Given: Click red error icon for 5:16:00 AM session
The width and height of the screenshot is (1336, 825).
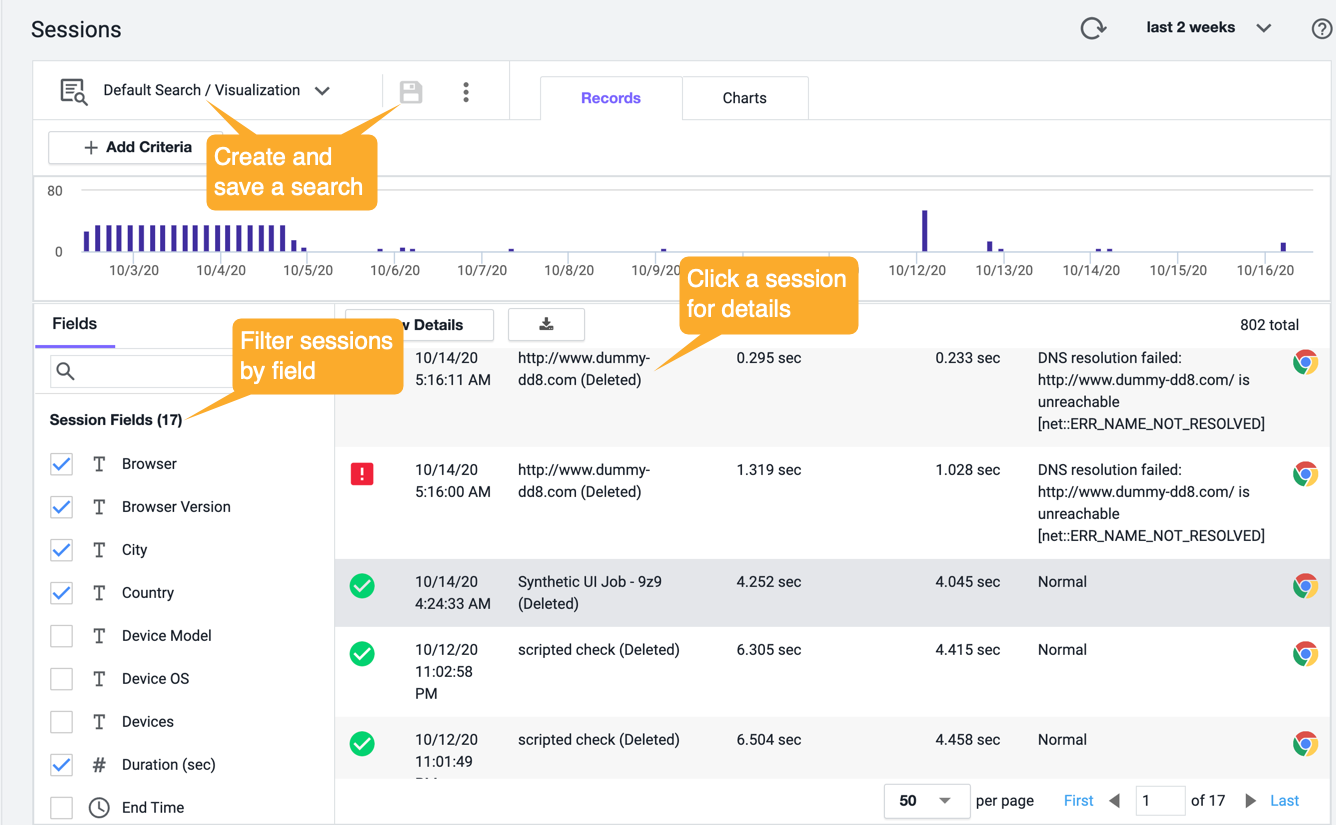Looking at the screenshot, I should click(362, 473).
